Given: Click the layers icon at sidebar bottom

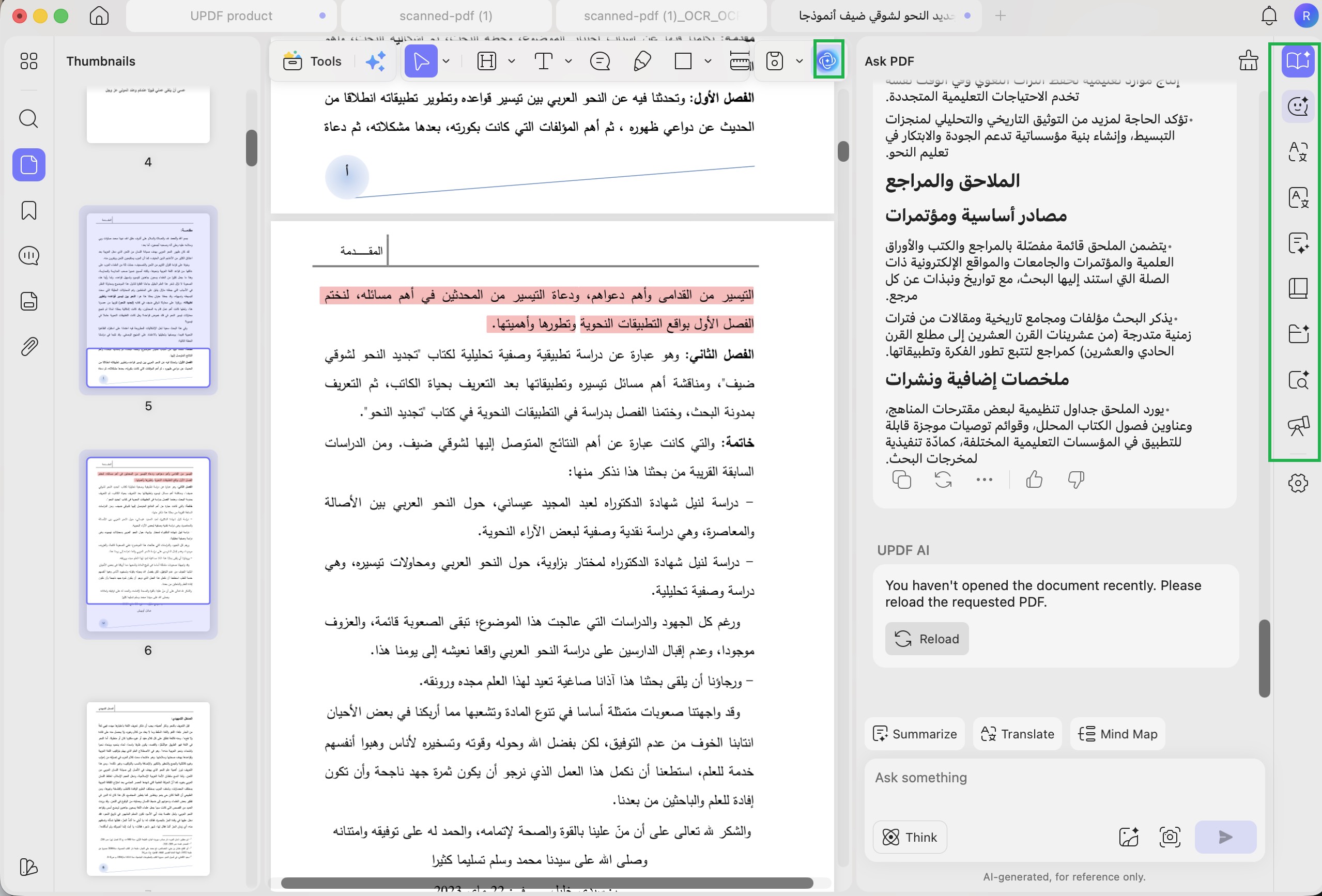Looking at the screenshot, I should pos(29,867).
